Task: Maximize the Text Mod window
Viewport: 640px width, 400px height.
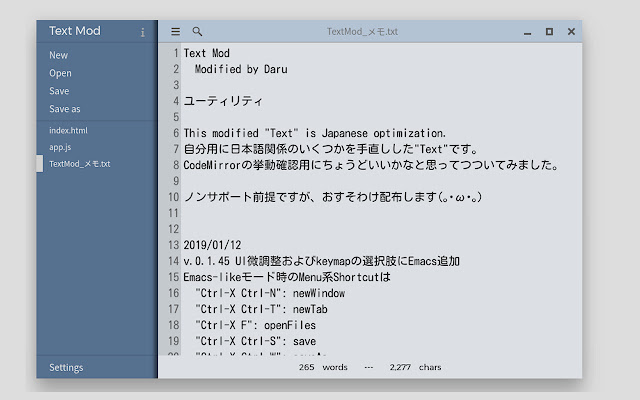Action: click(549, 31)
